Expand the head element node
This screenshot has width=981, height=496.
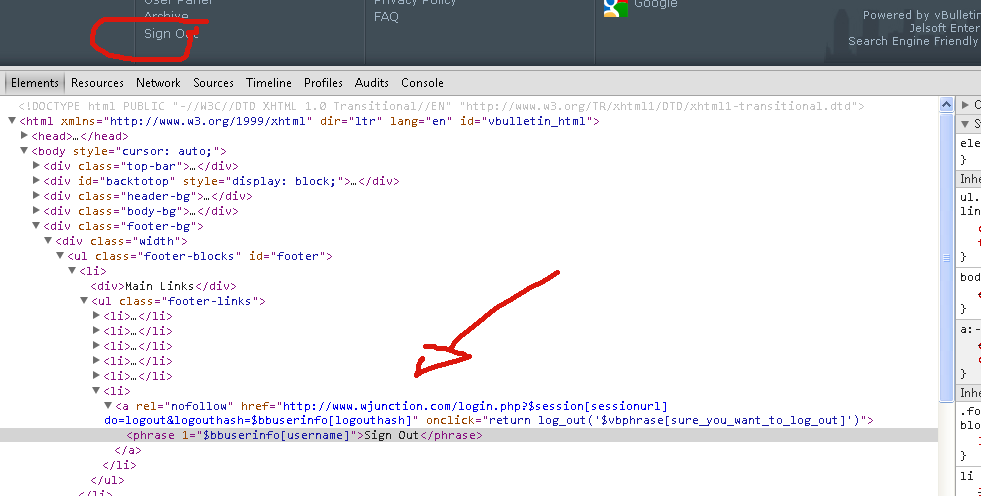[26, 136]
